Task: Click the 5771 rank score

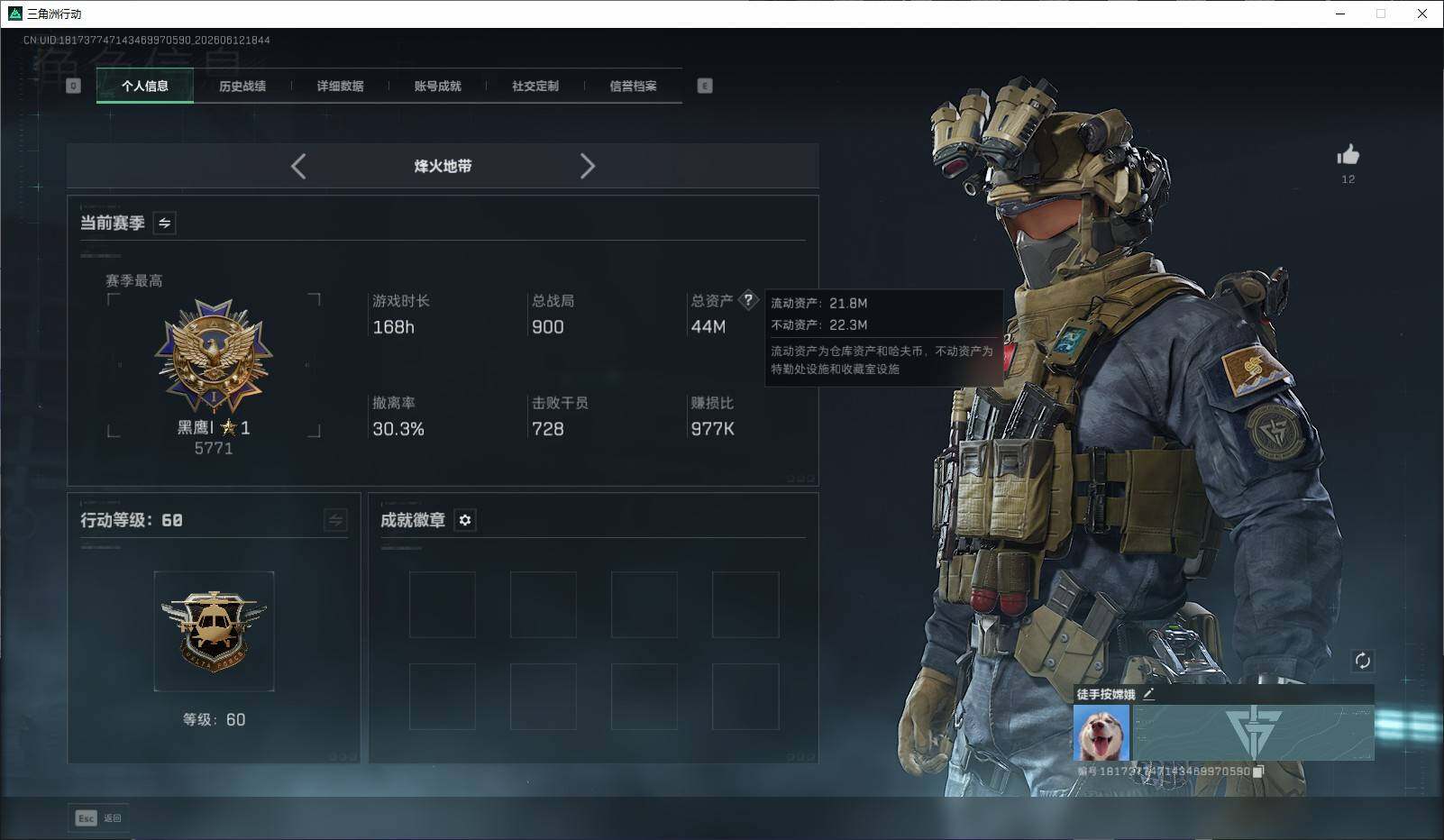Action: (x=214, y=449)
